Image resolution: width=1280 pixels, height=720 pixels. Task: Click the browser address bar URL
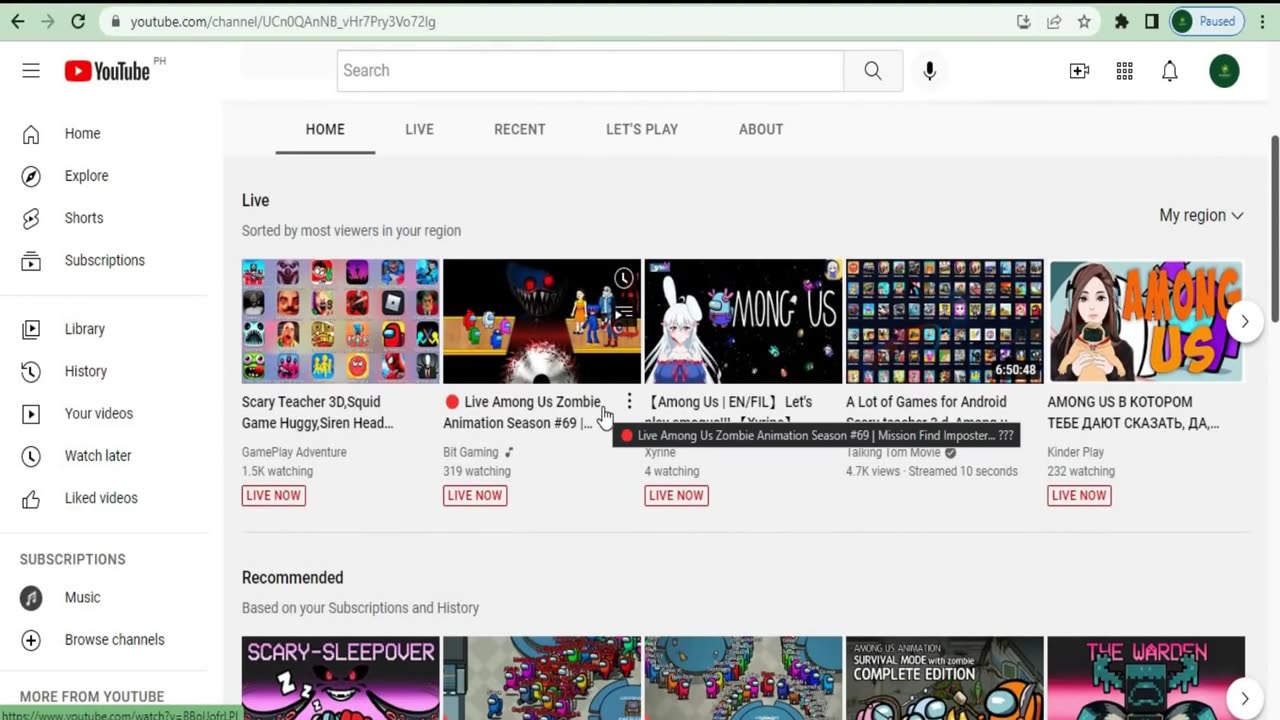coord(283,21)
